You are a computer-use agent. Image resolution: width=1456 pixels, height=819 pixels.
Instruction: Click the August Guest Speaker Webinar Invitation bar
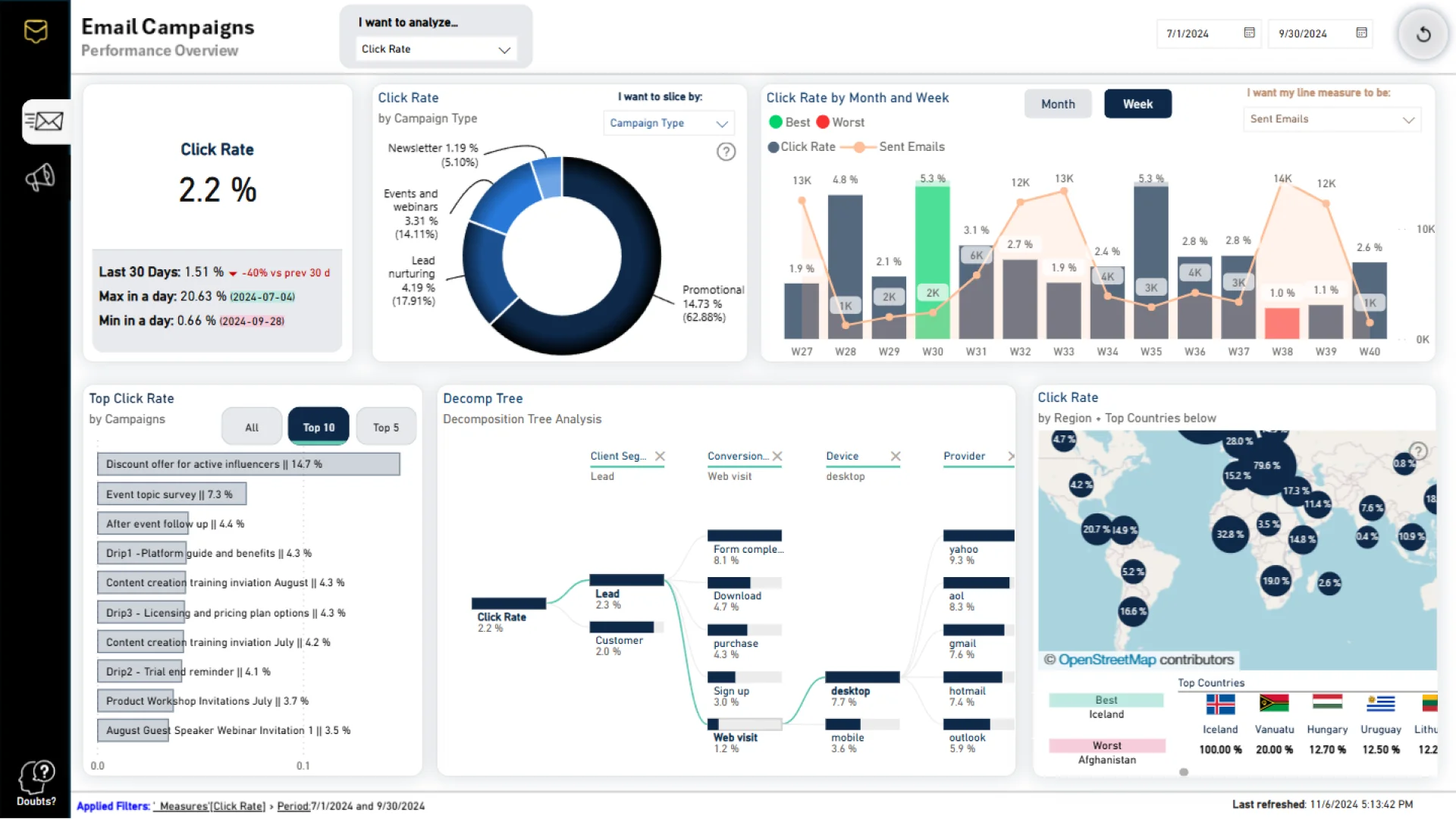pos(133,730)
